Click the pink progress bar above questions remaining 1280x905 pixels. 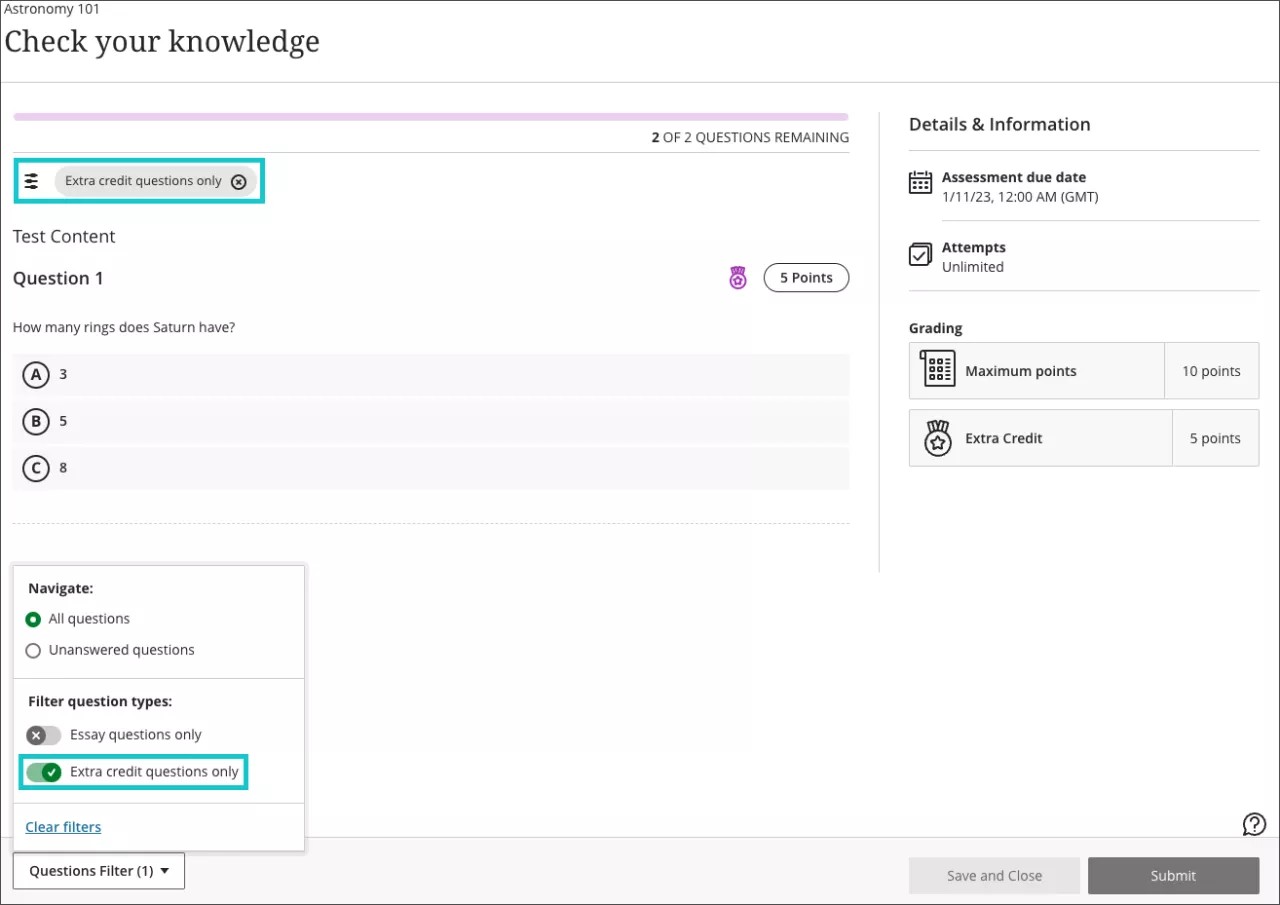[430, 116]
